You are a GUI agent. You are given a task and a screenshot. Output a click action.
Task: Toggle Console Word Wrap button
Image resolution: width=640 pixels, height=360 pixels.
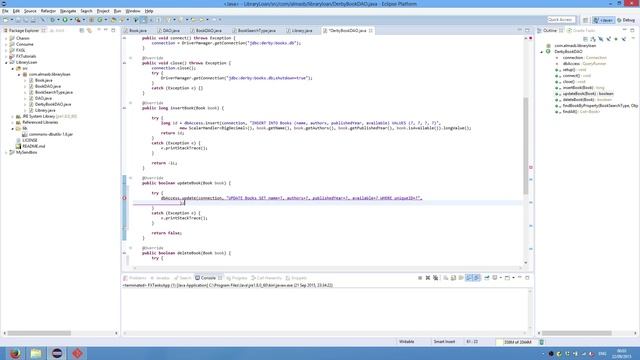461,278
